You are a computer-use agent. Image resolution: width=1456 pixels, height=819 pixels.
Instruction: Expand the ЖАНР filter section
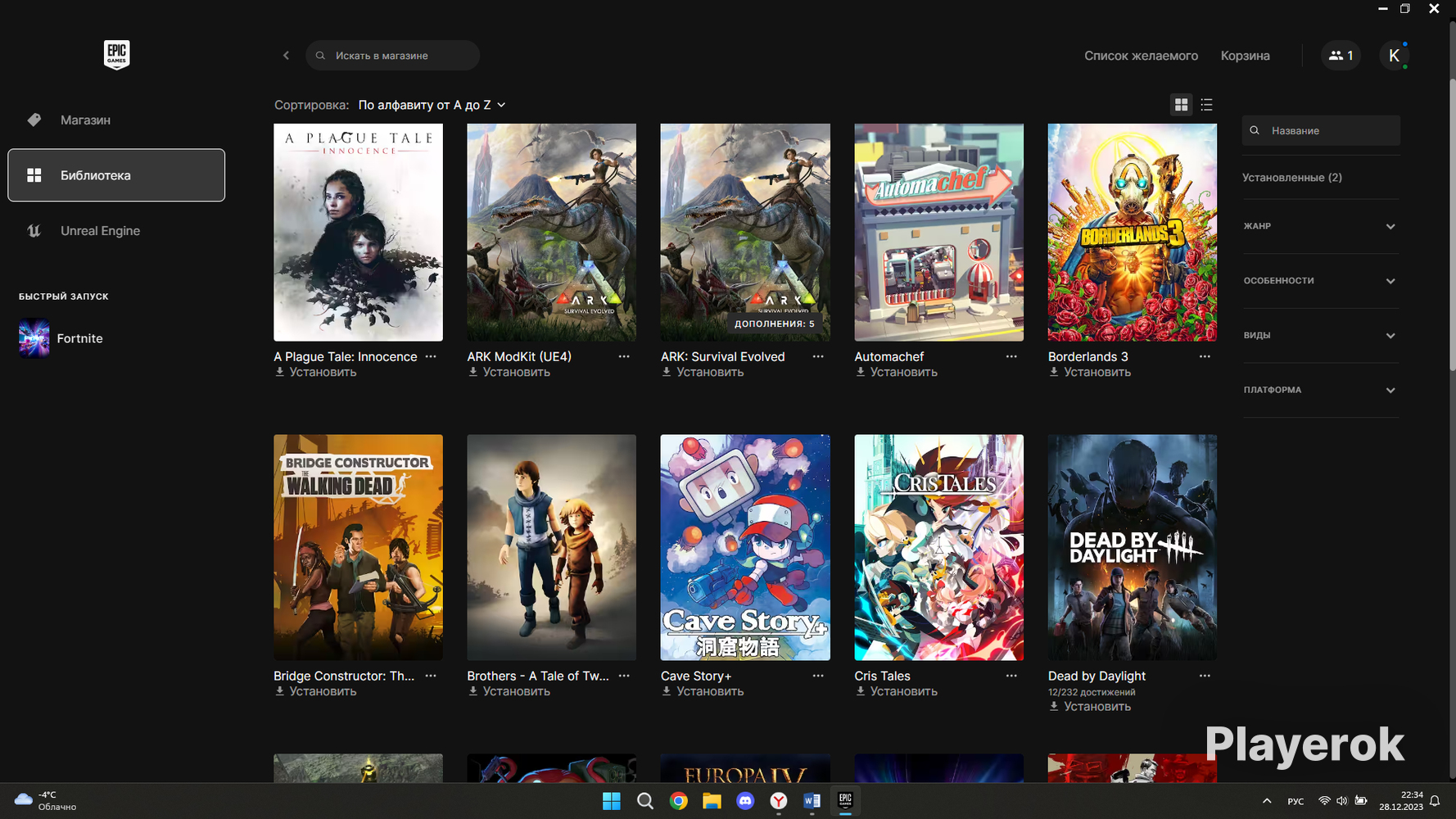click(1320, 226)
